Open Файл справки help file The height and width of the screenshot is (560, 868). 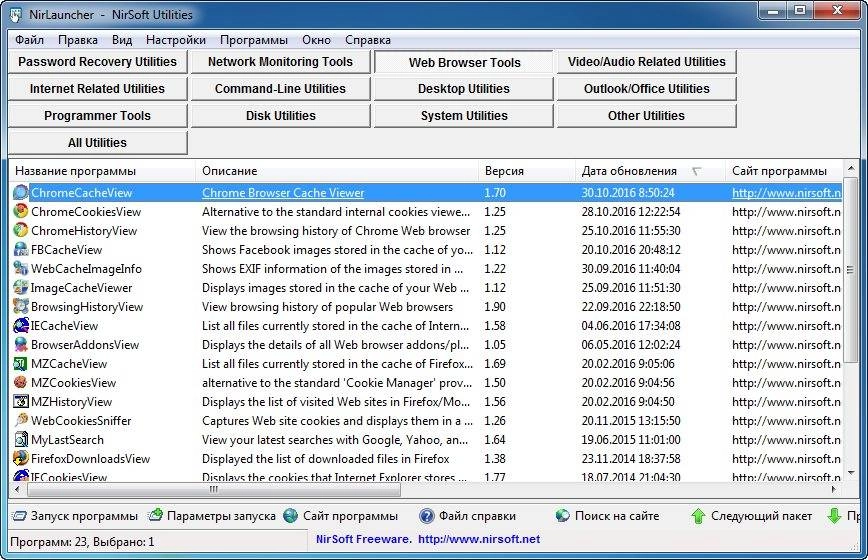[468, 516]
